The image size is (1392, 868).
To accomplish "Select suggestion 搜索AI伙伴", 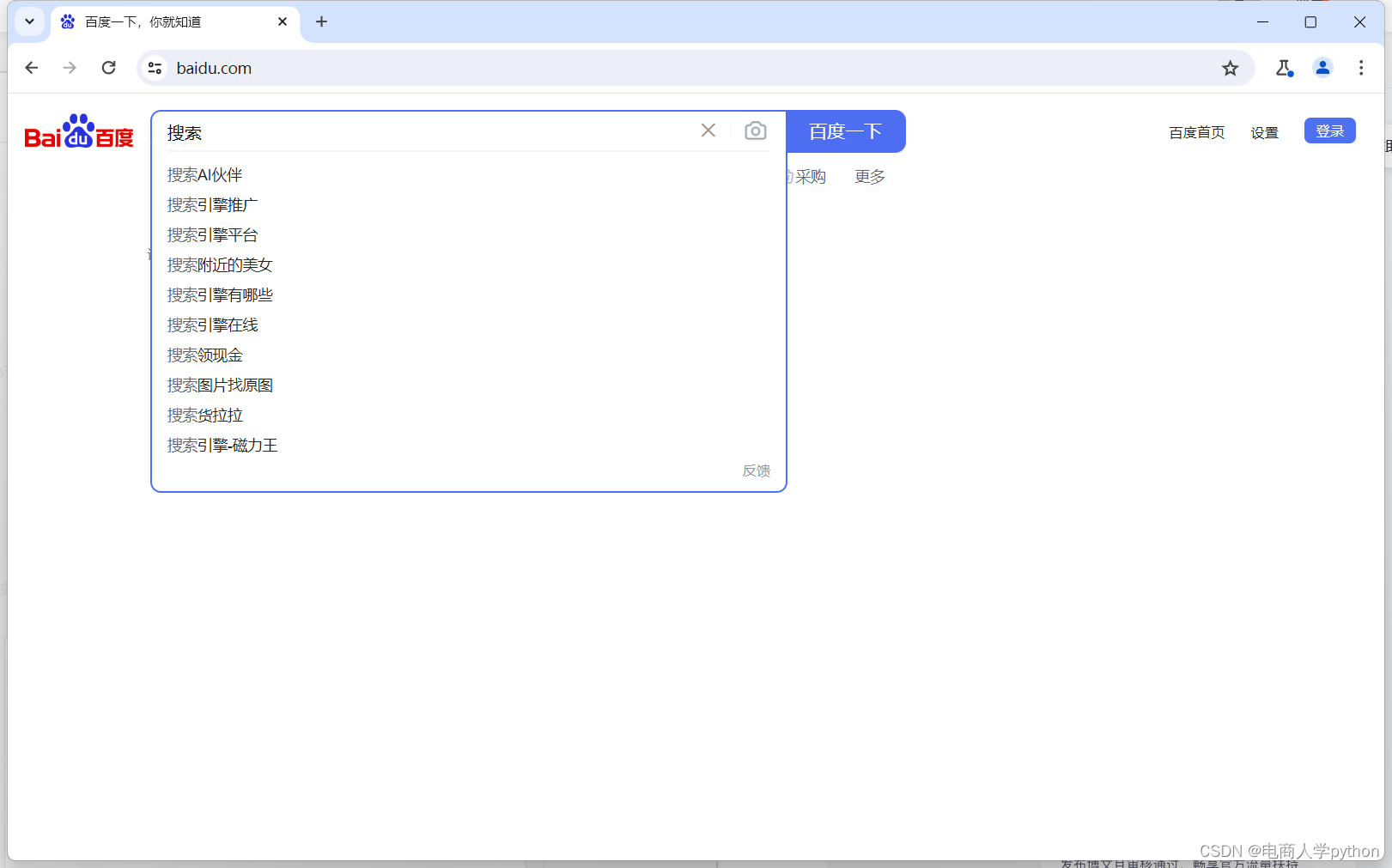I will pos(469,175).
